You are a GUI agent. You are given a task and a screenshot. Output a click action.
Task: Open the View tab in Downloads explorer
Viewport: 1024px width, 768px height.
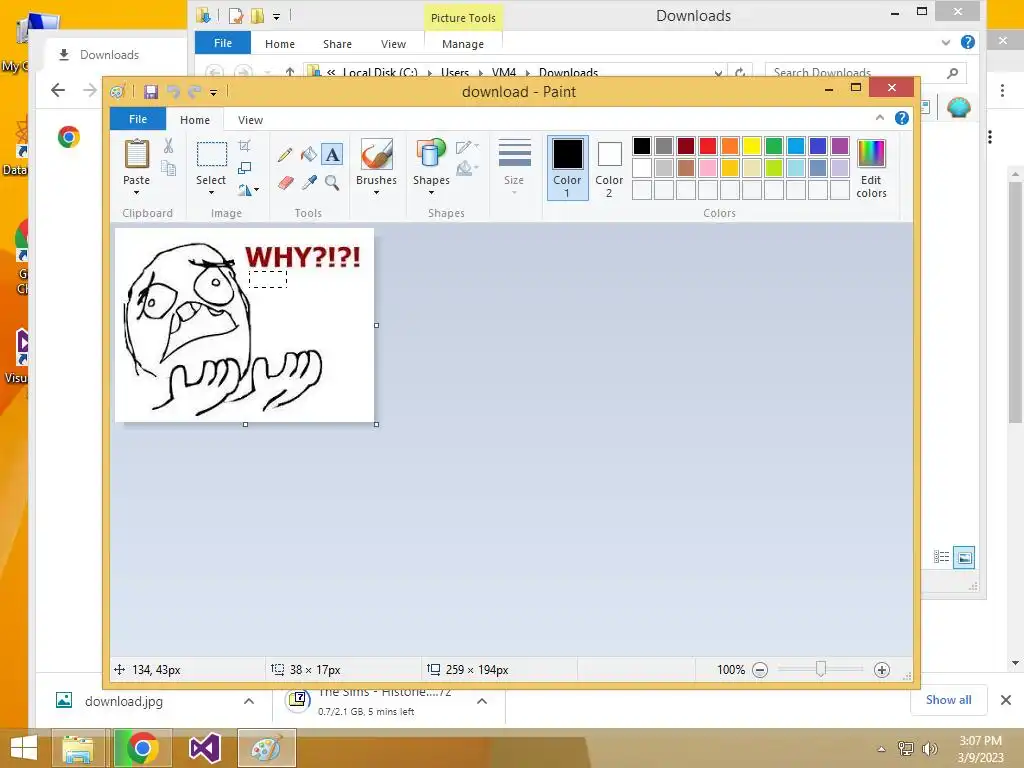click(x=393, y=44)
